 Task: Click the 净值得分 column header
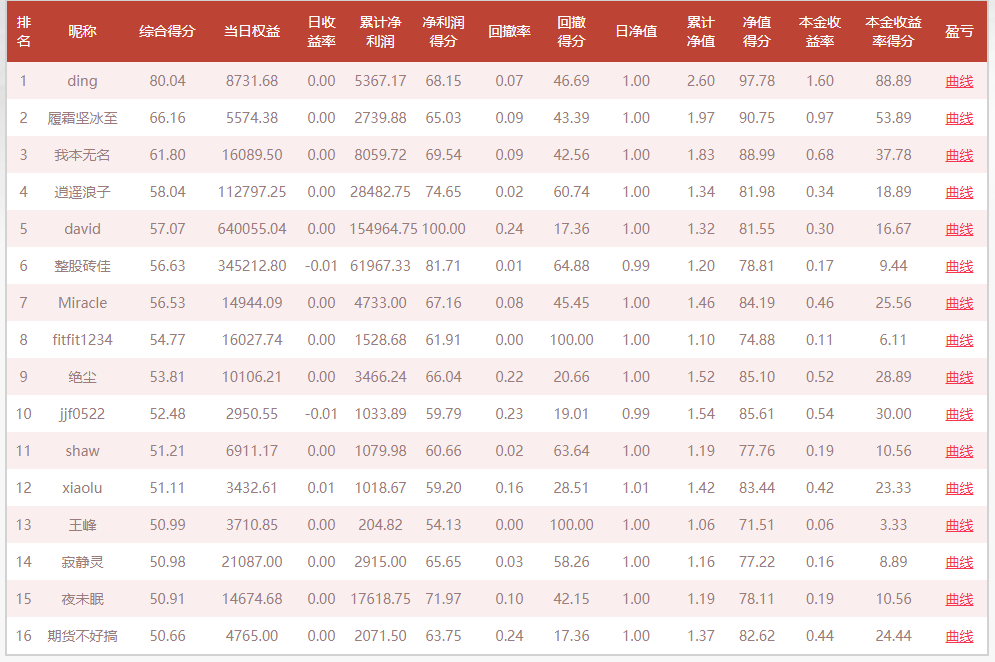click(x=756, y=31)
